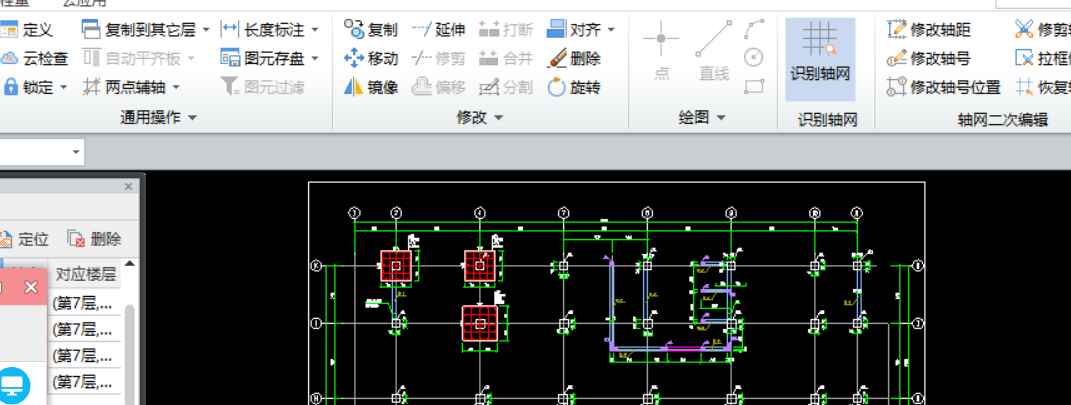
Task: Choose the 直线 line drawing tool
Action: click(714, 51)
